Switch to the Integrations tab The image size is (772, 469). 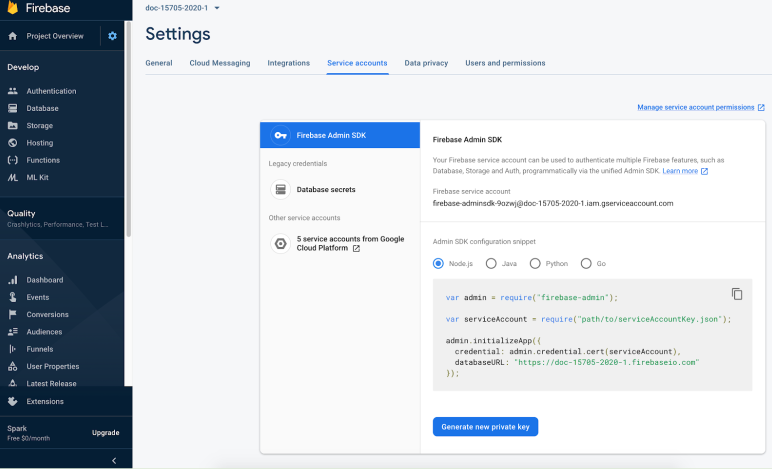(x=289, y=63)
